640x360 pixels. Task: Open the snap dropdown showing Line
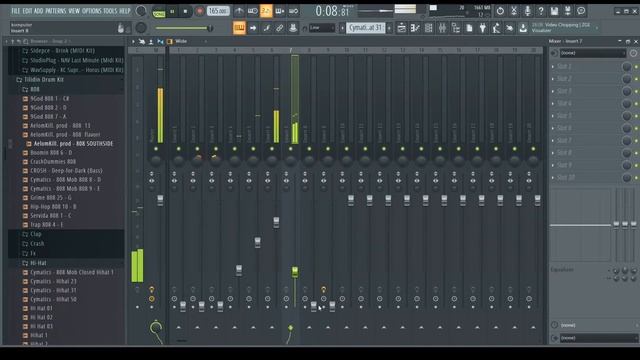click(x=321, y=28)
